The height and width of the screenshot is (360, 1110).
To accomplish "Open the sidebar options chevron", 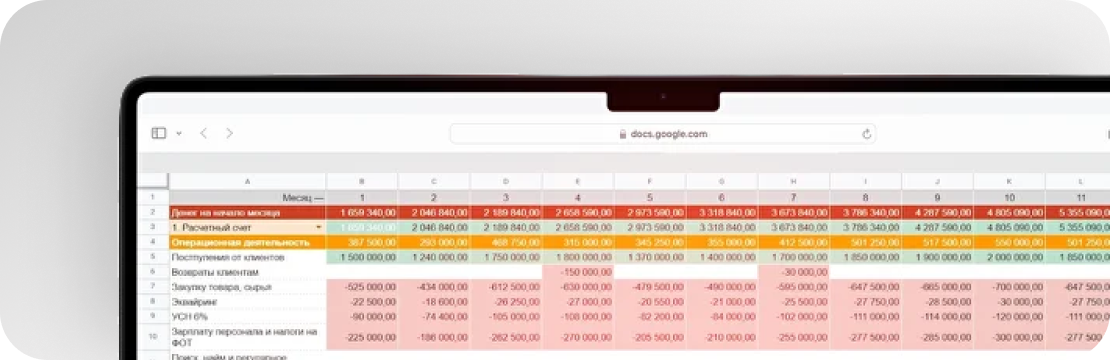I will coord(179,133).
